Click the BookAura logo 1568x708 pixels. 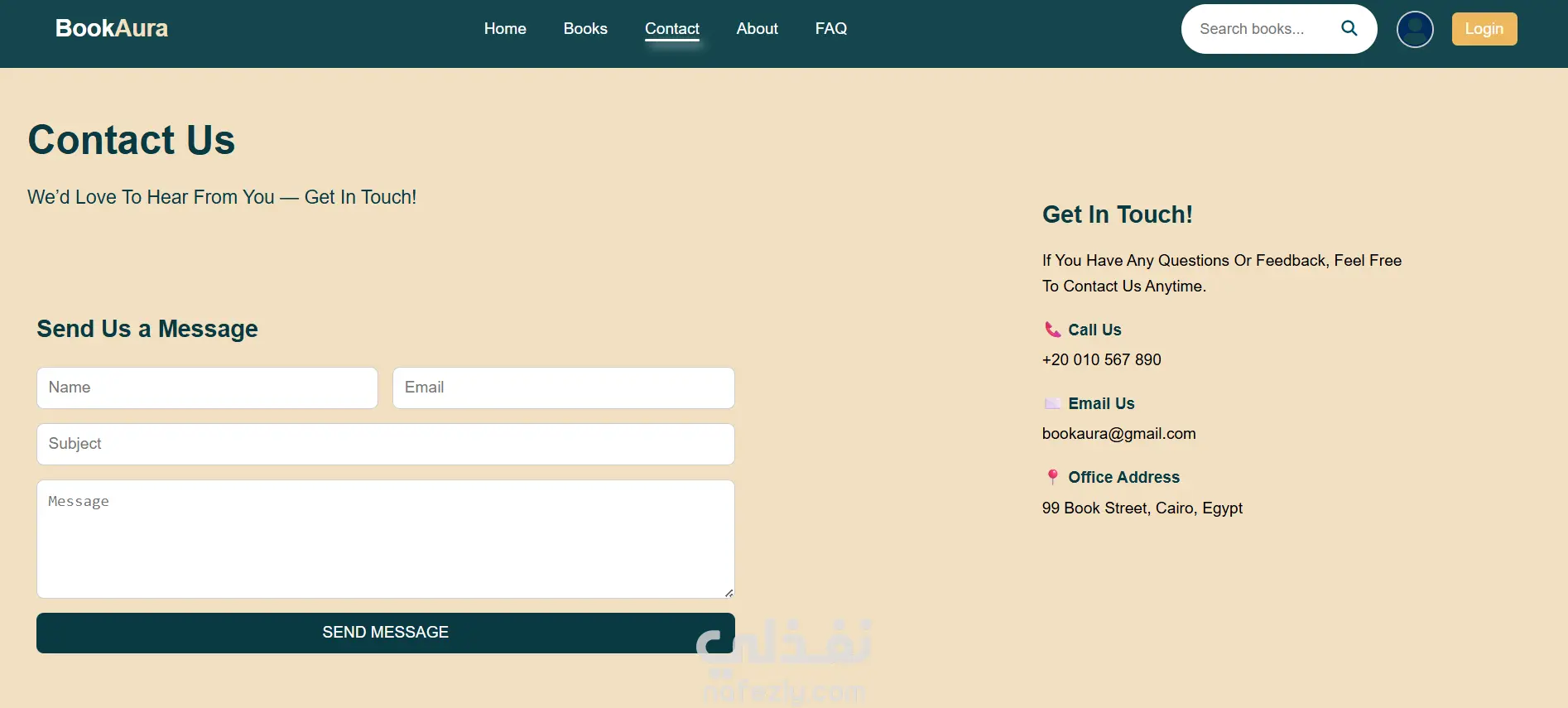tap(112, 28)
